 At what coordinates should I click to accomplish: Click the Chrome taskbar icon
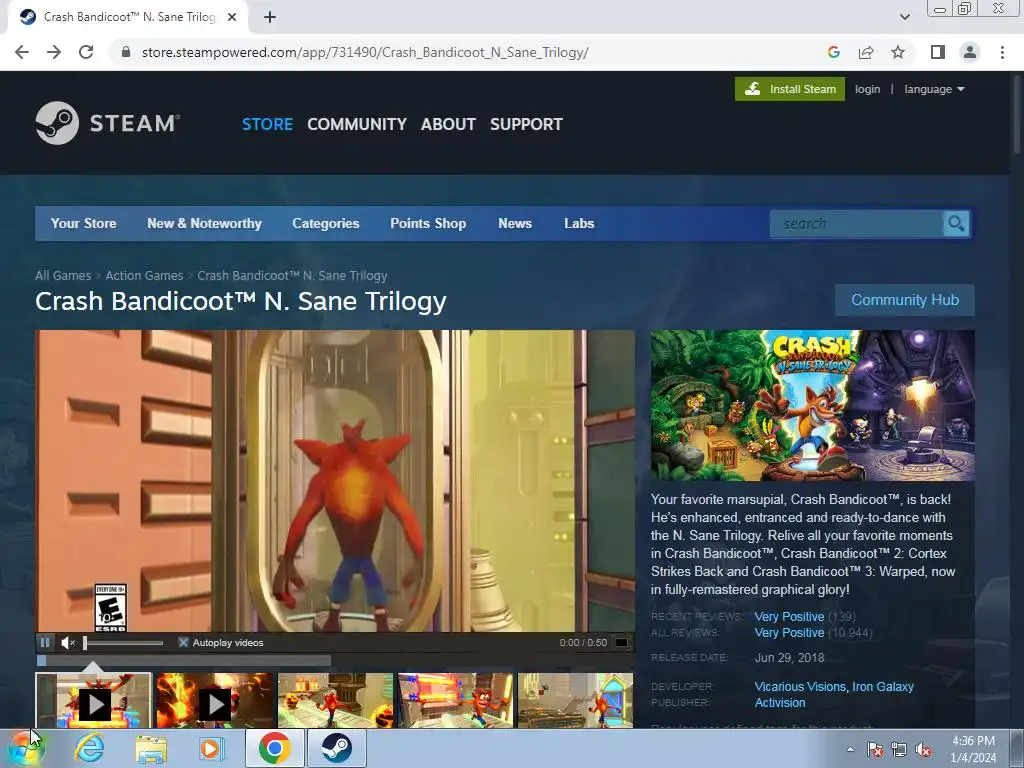click(x=274, y=748)
